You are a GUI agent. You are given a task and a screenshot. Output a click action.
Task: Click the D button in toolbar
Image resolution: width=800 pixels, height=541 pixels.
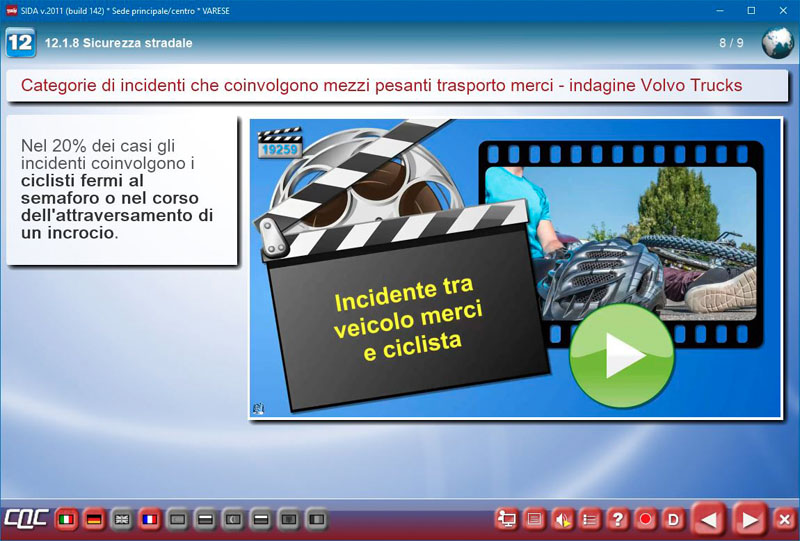(x=673, y=519)
